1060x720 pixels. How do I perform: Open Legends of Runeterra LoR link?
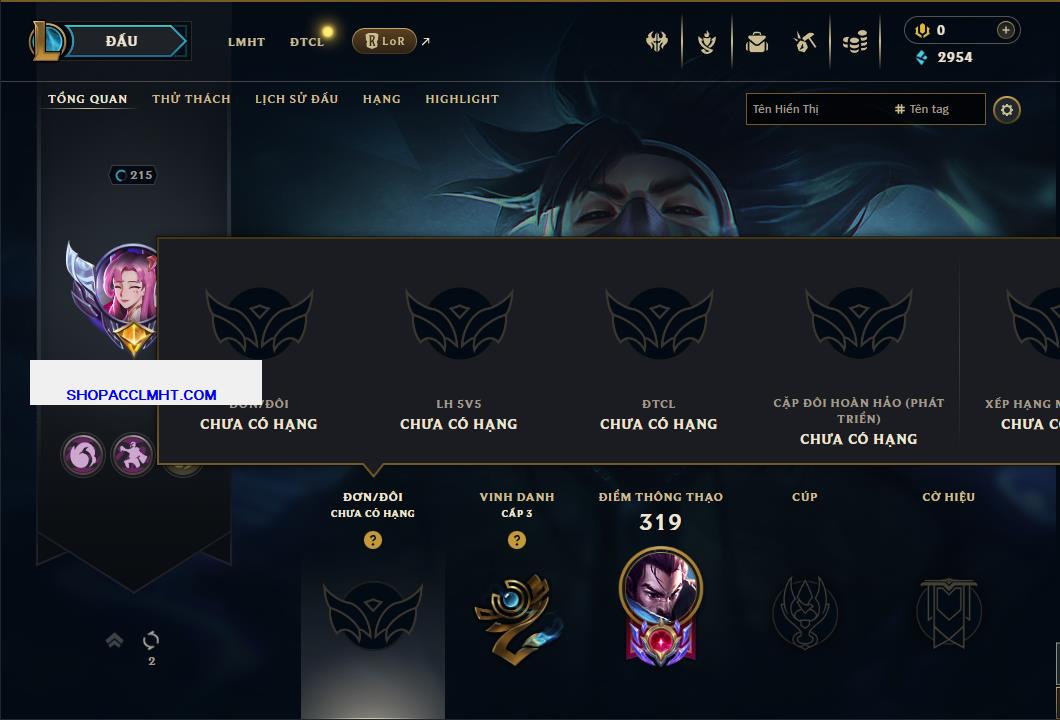385,41
